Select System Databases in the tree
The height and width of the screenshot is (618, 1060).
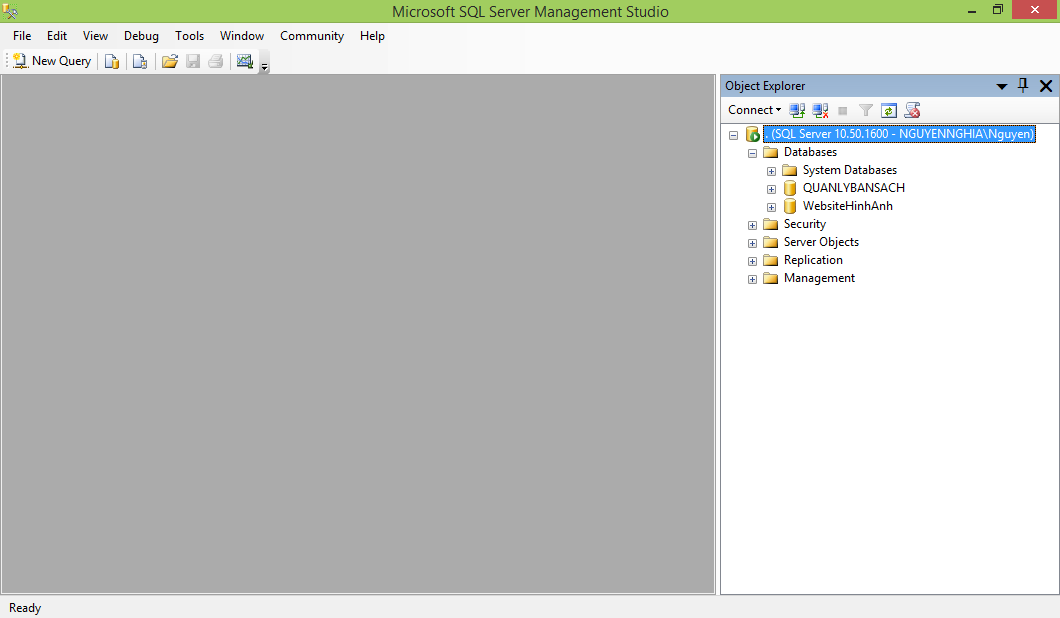[850, 170]
